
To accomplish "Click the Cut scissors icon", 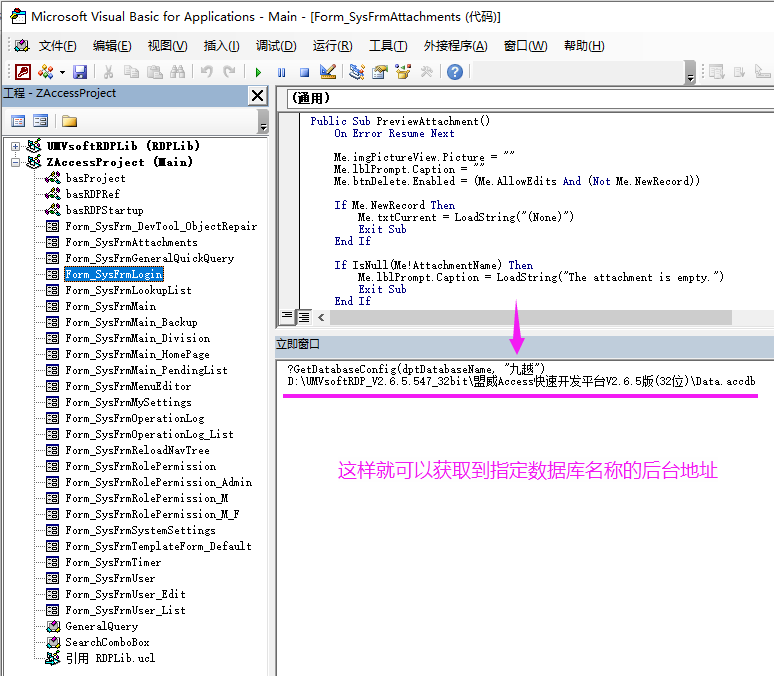I will (108, 72).
